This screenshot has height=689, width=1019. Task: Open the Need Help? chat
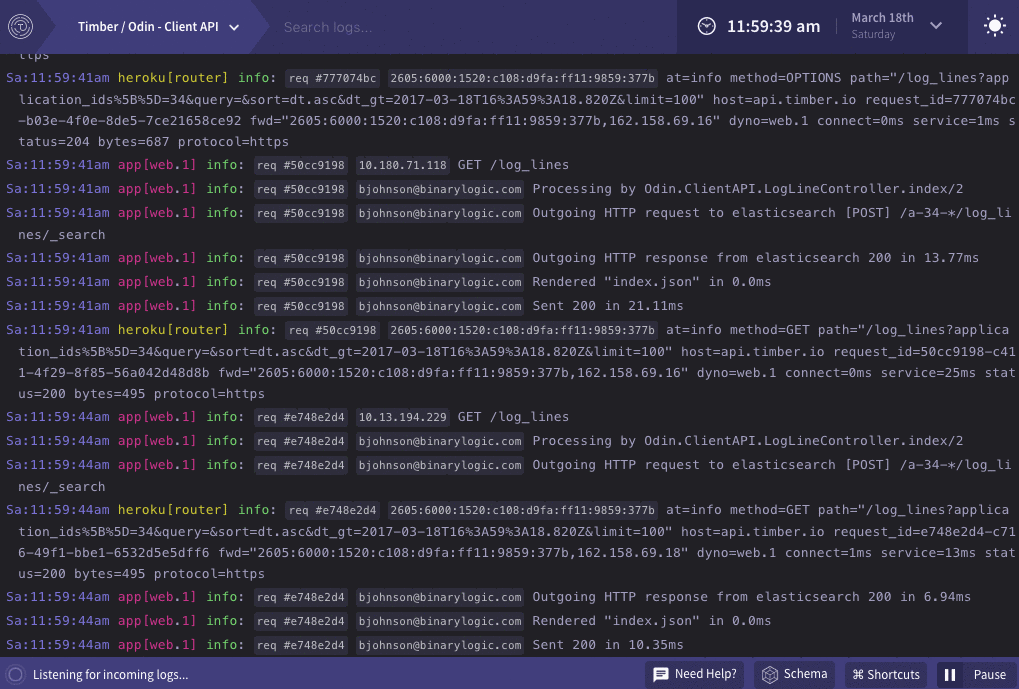coord(695,674)
